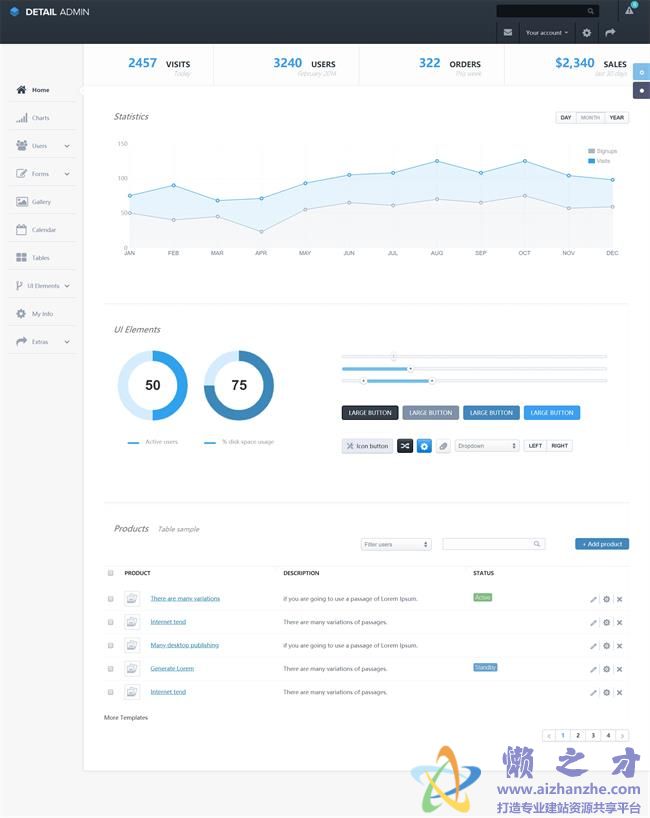
Task: Click the paperclip attachment icon button
Action: point(443,446)
